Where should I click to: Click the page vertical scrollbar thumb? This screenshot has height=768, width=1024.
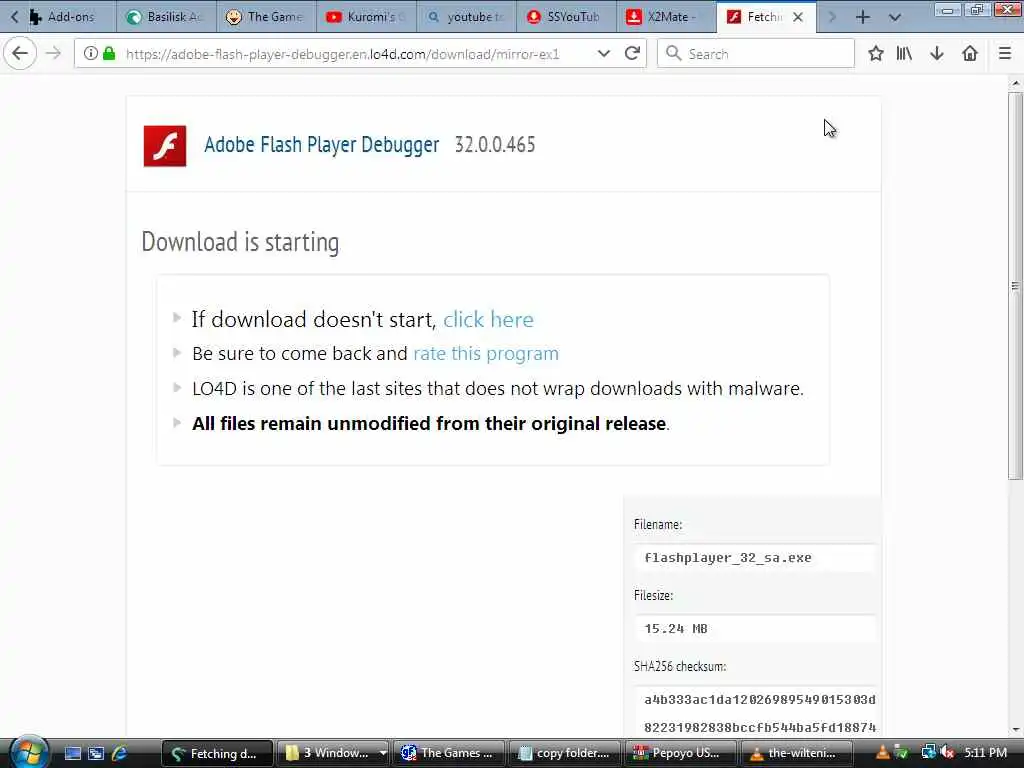1015,286
